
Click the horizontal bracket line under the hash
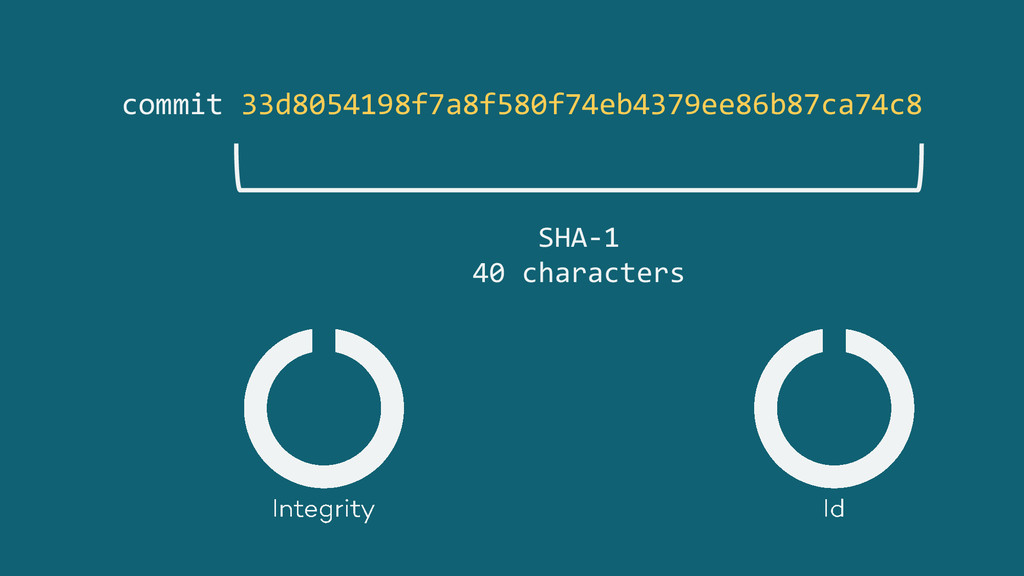pyautogui.click(x=580, y=189)
